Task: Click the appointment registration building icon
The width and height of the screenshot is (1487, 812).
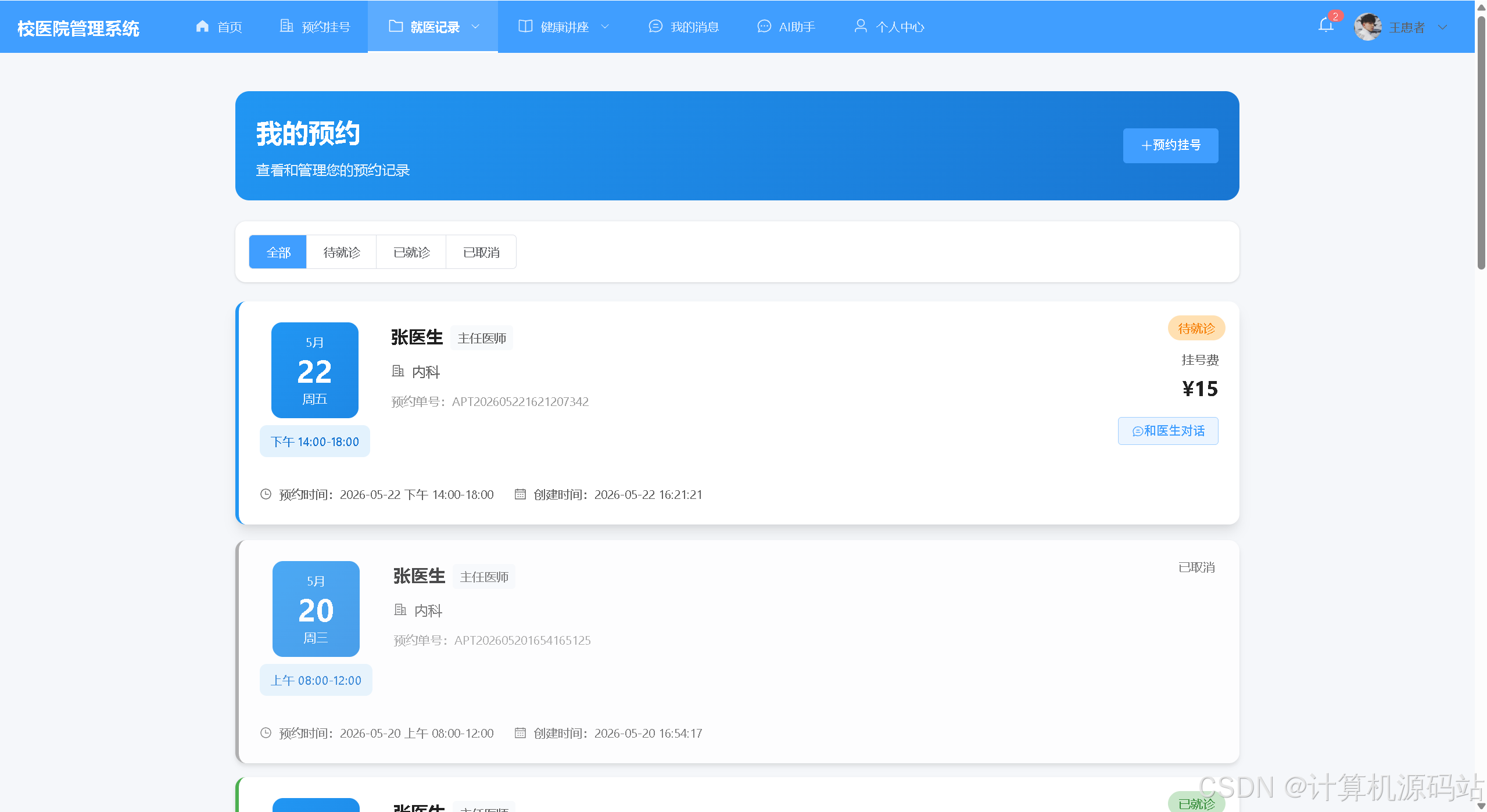Action: [x=286, y=26]
